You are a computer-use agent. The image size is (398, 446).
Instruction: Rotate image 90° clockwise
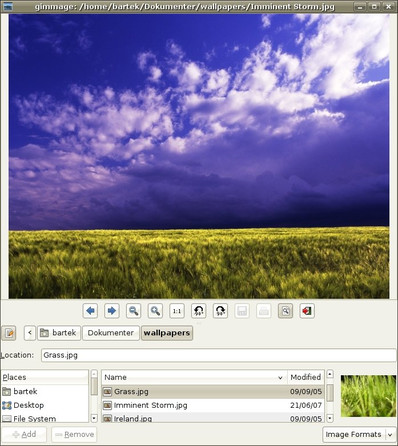tap(220, 311)
